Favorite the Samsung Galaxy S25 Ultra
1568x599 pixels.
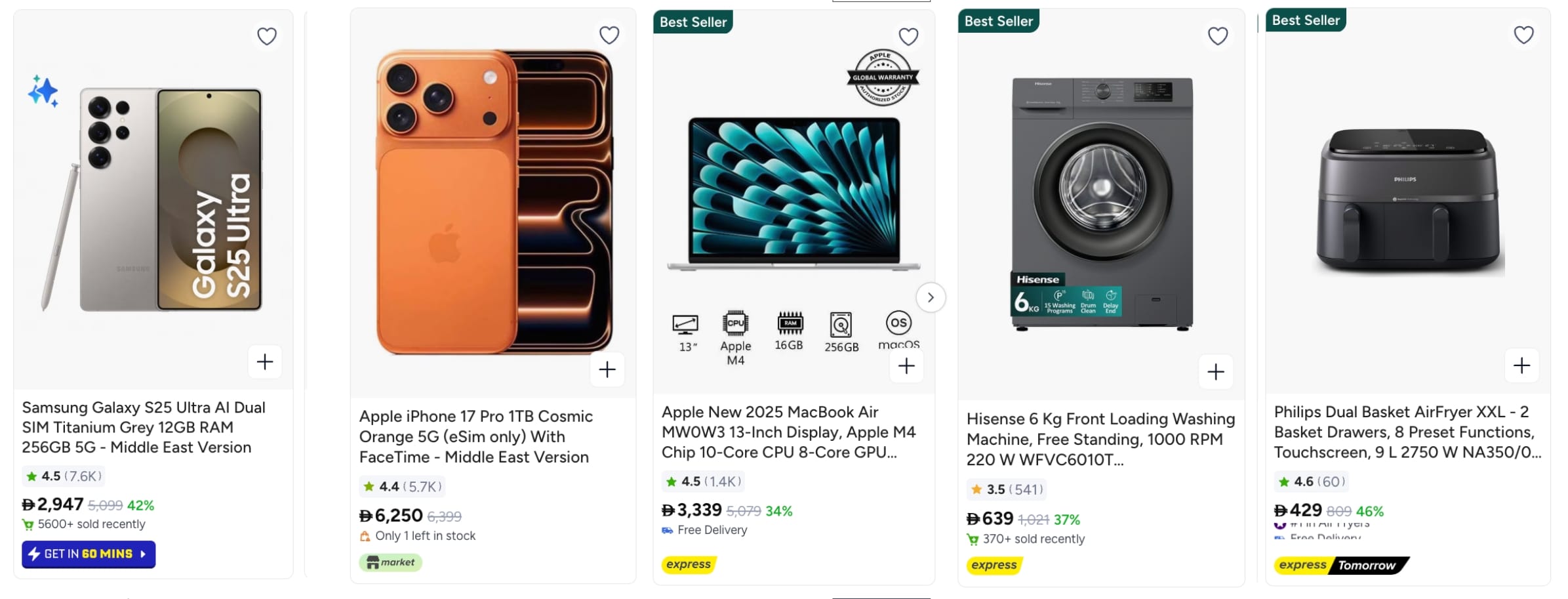point(266,36)
